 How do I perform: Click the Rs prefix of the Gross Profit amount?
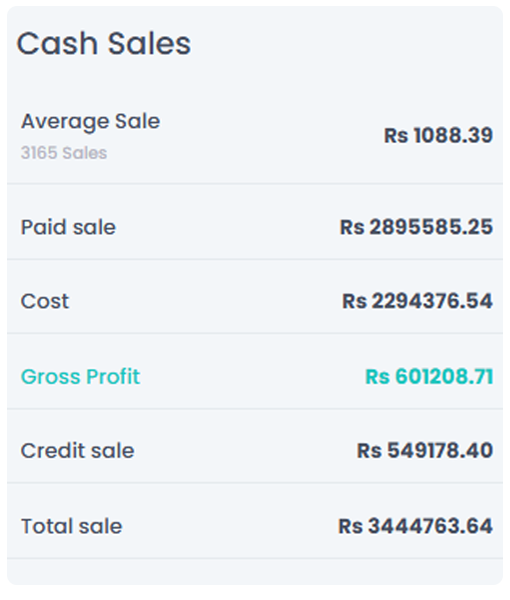378,377
